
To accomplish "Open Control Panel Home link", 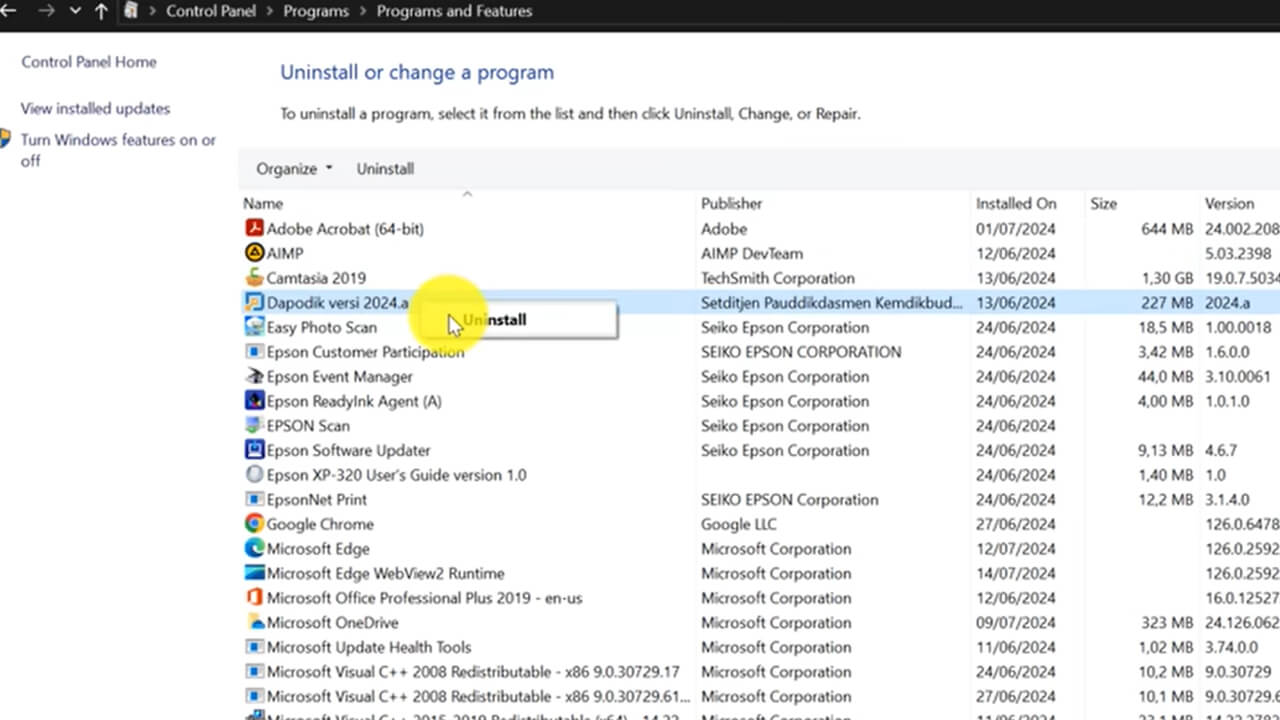I will coord(89,62).
